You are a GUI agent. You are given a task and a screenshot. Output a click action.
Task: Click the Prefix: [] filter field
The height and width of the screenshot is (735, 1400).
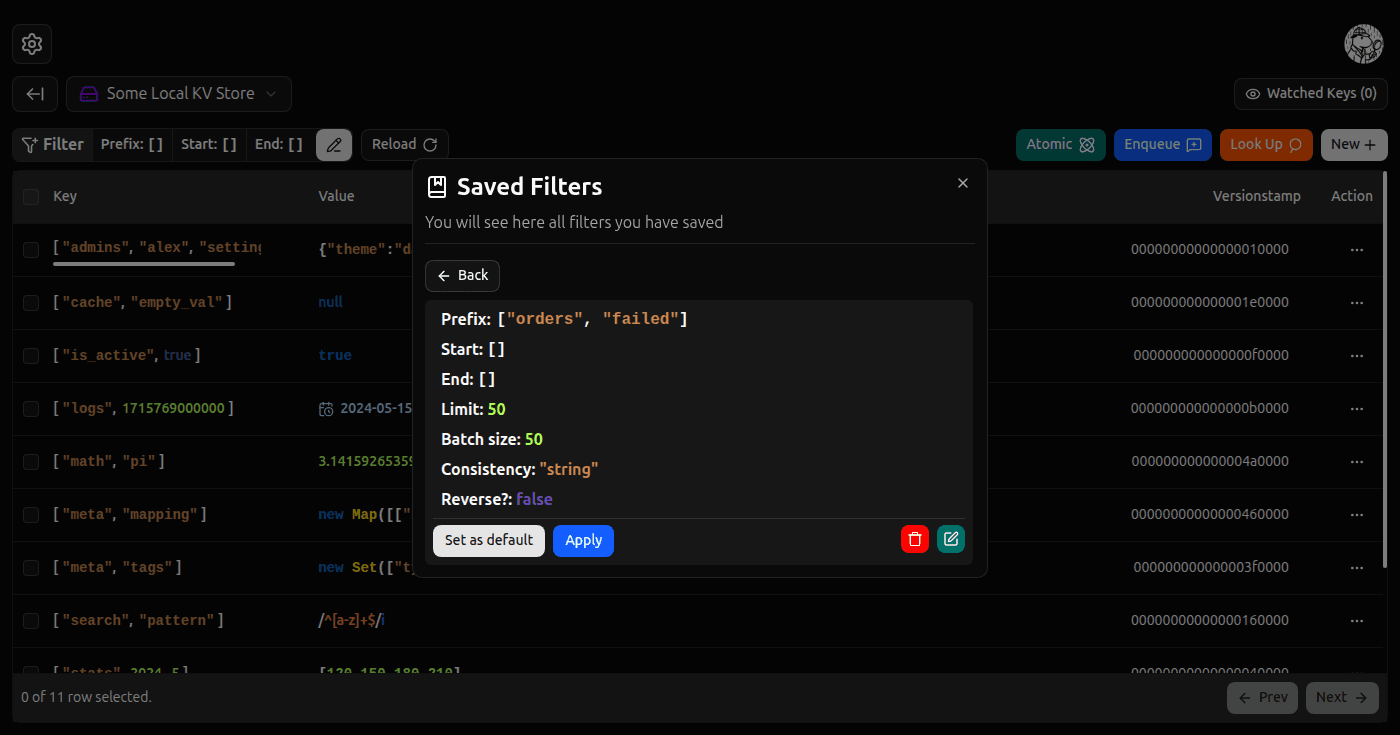tap(132, 145)
